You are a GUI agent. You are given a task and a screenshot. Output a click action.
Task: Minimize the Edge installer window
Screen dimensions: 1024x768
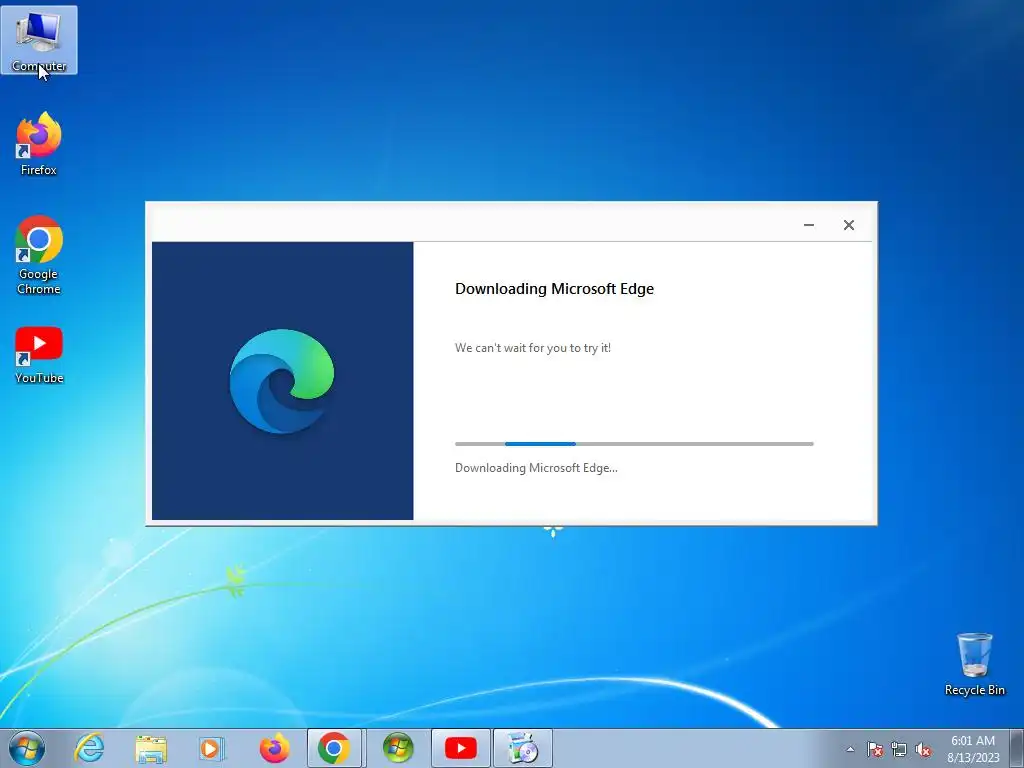(808, 225)
